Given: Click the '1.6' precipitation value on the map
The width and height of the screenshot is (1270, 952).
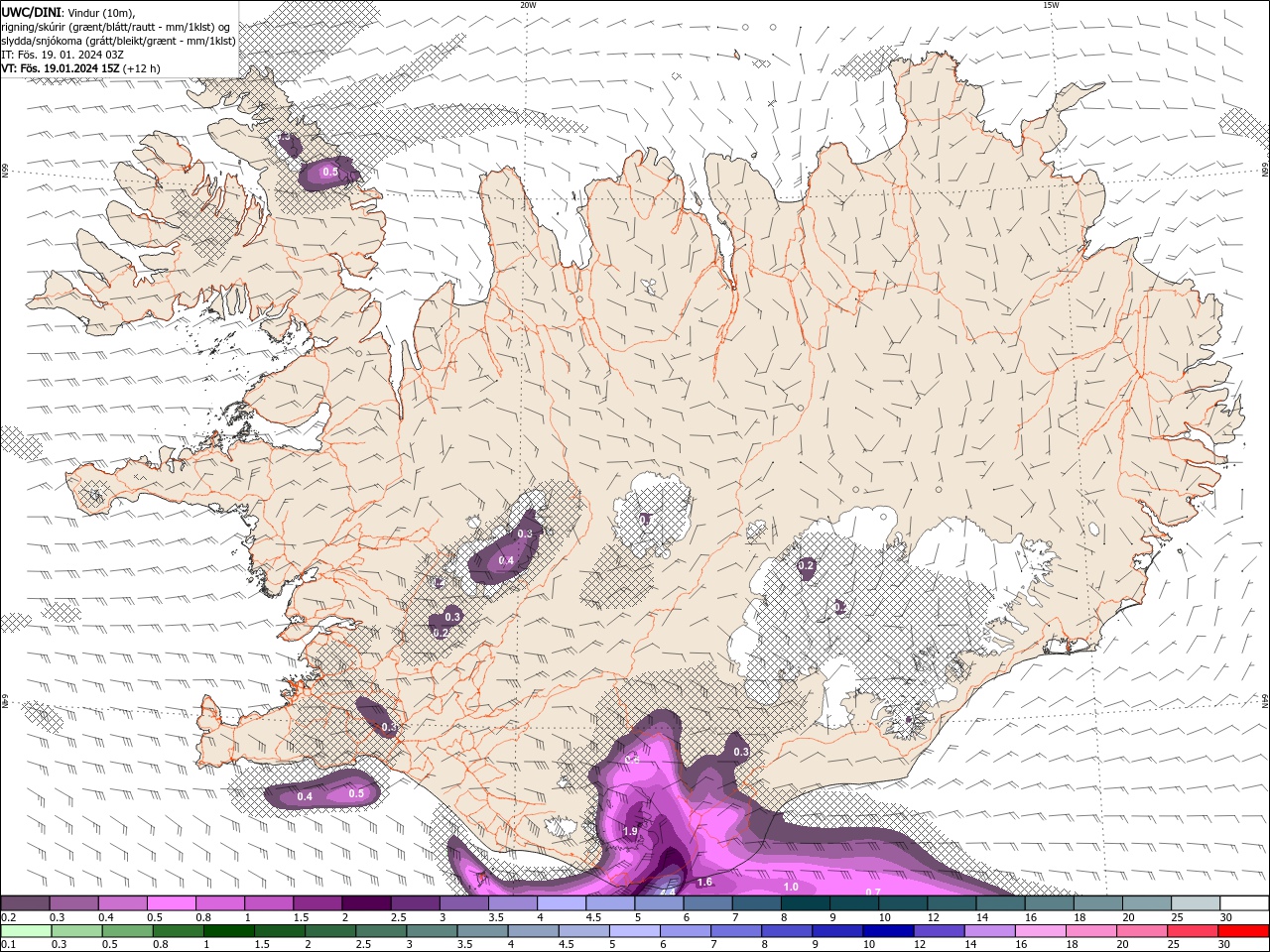Looking at the screenshot, I should (x=705, y=882).
